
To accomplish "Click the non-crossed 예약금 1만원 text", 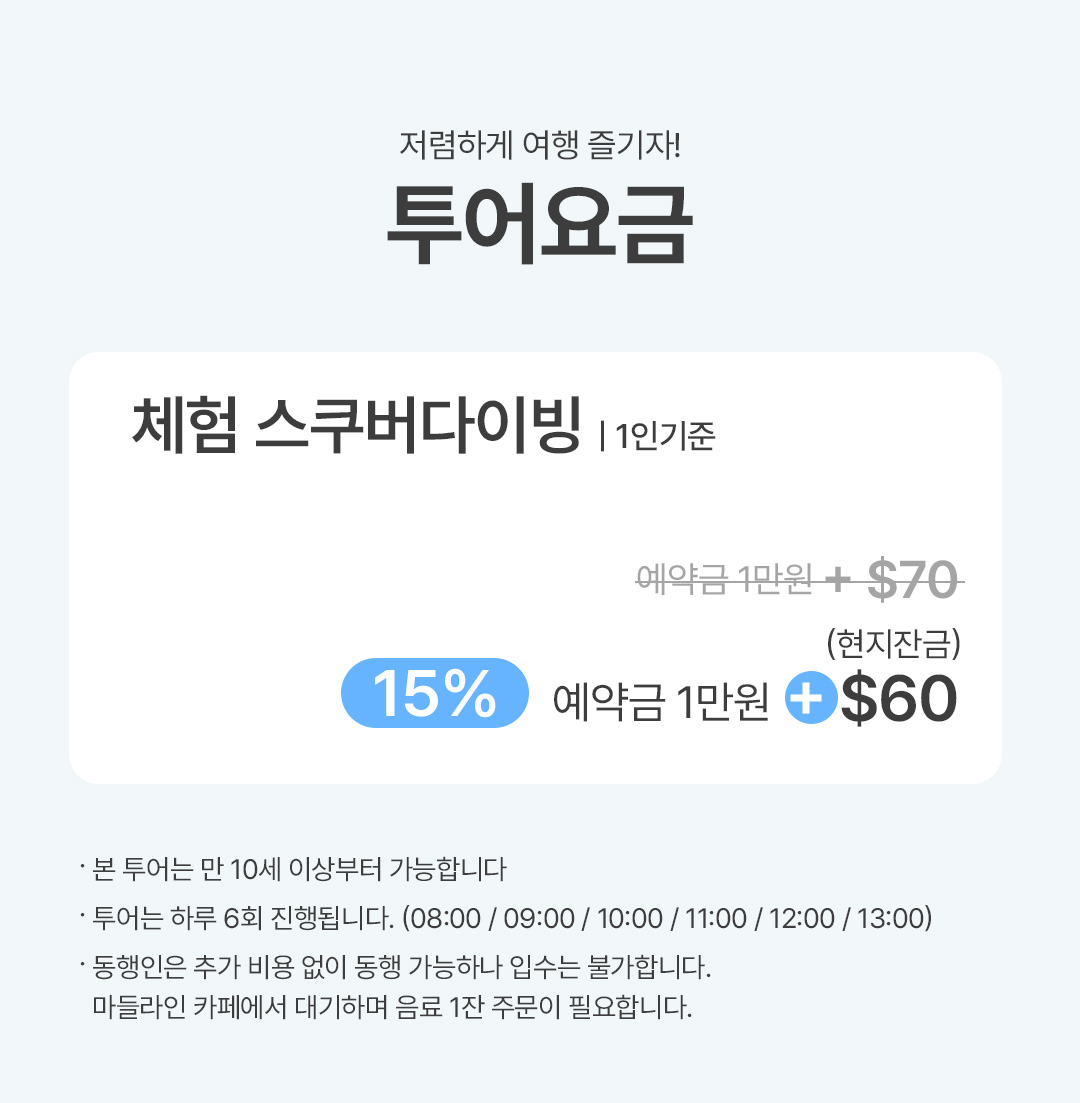I will pyautogui.click(x=661, y=703).
